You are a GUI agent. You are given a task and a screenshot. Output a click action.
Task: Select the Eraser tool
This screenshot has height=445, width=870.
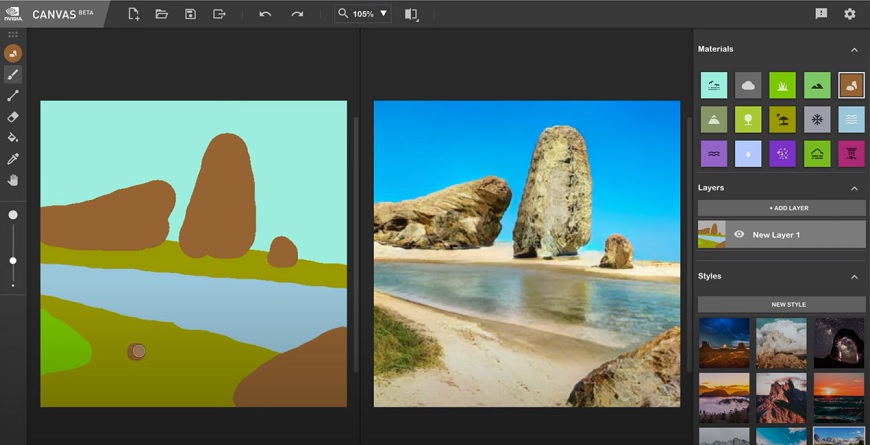coord(13,117)
